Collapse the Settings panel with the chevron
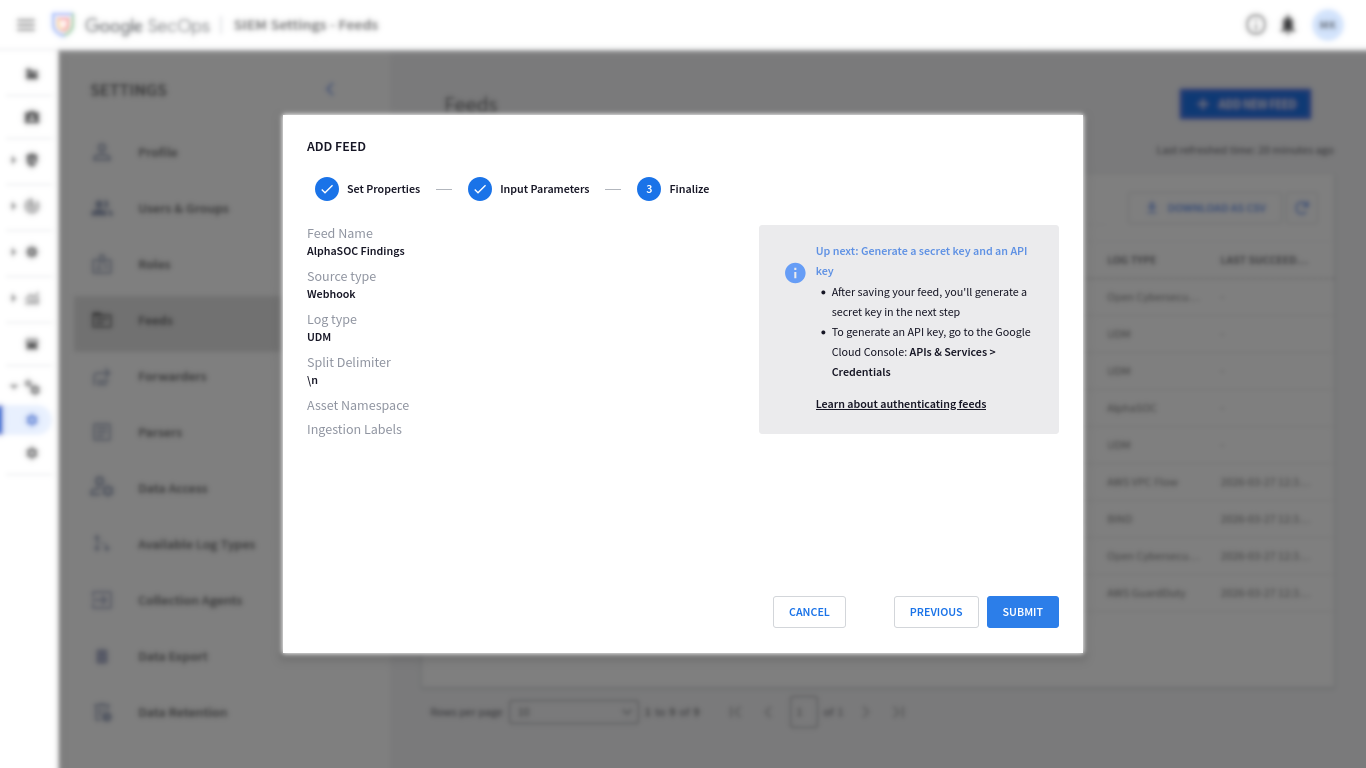 click(x=330, y=89)
